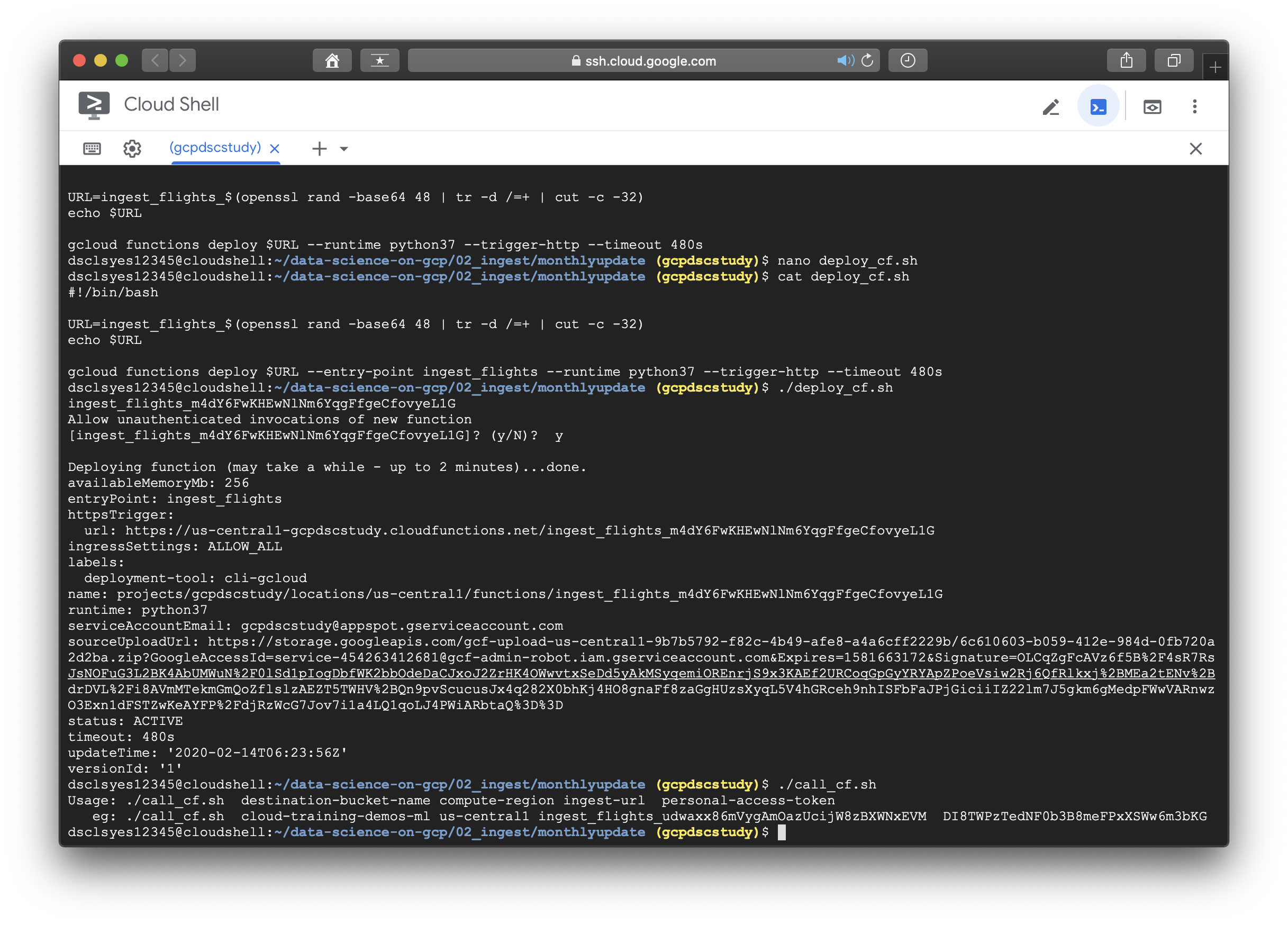Screen dimensions: 1288x925
Task: Add a new terminal session tab
Action: (319, 149)
